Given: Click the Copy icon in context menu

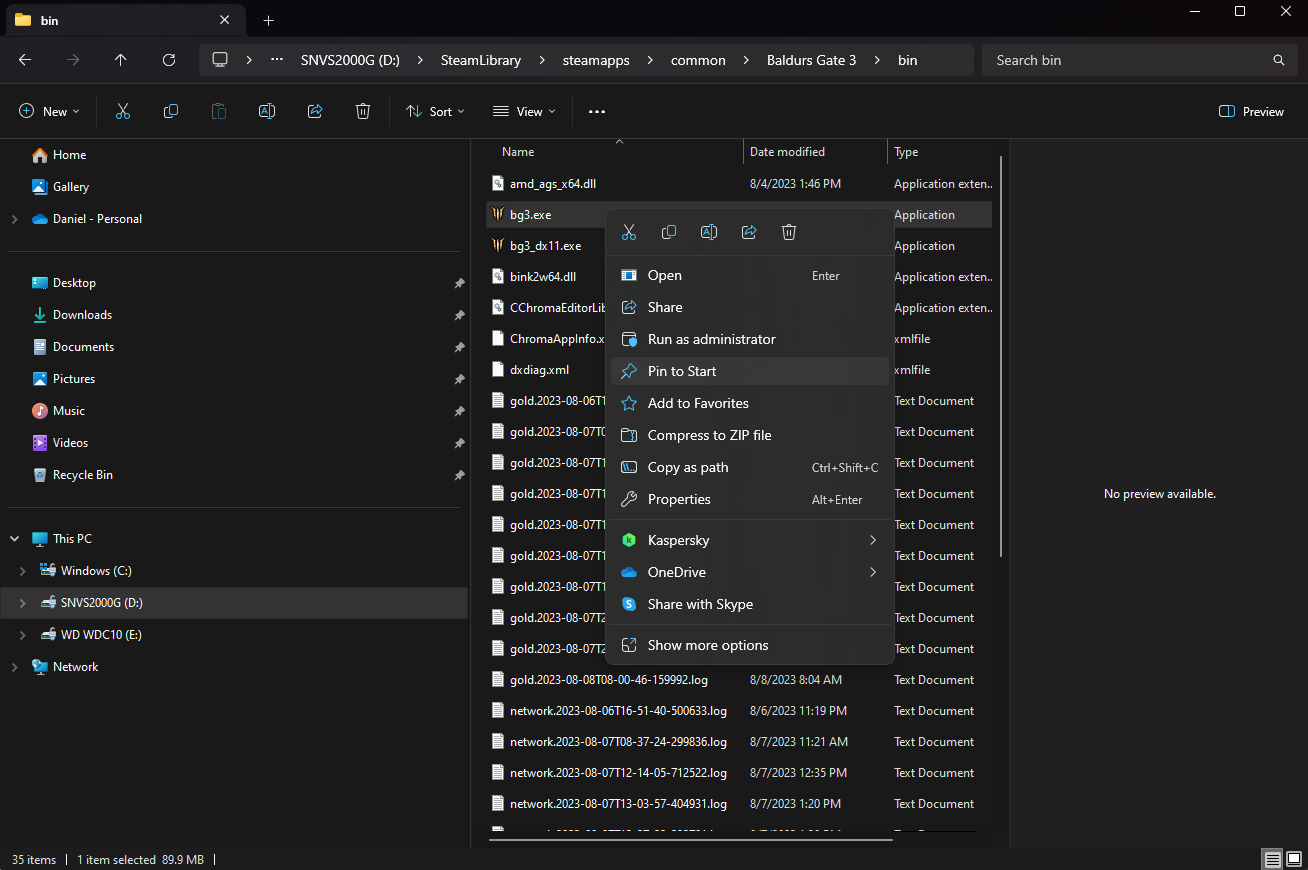Looking at the screenshot, I should pos(669,232).
